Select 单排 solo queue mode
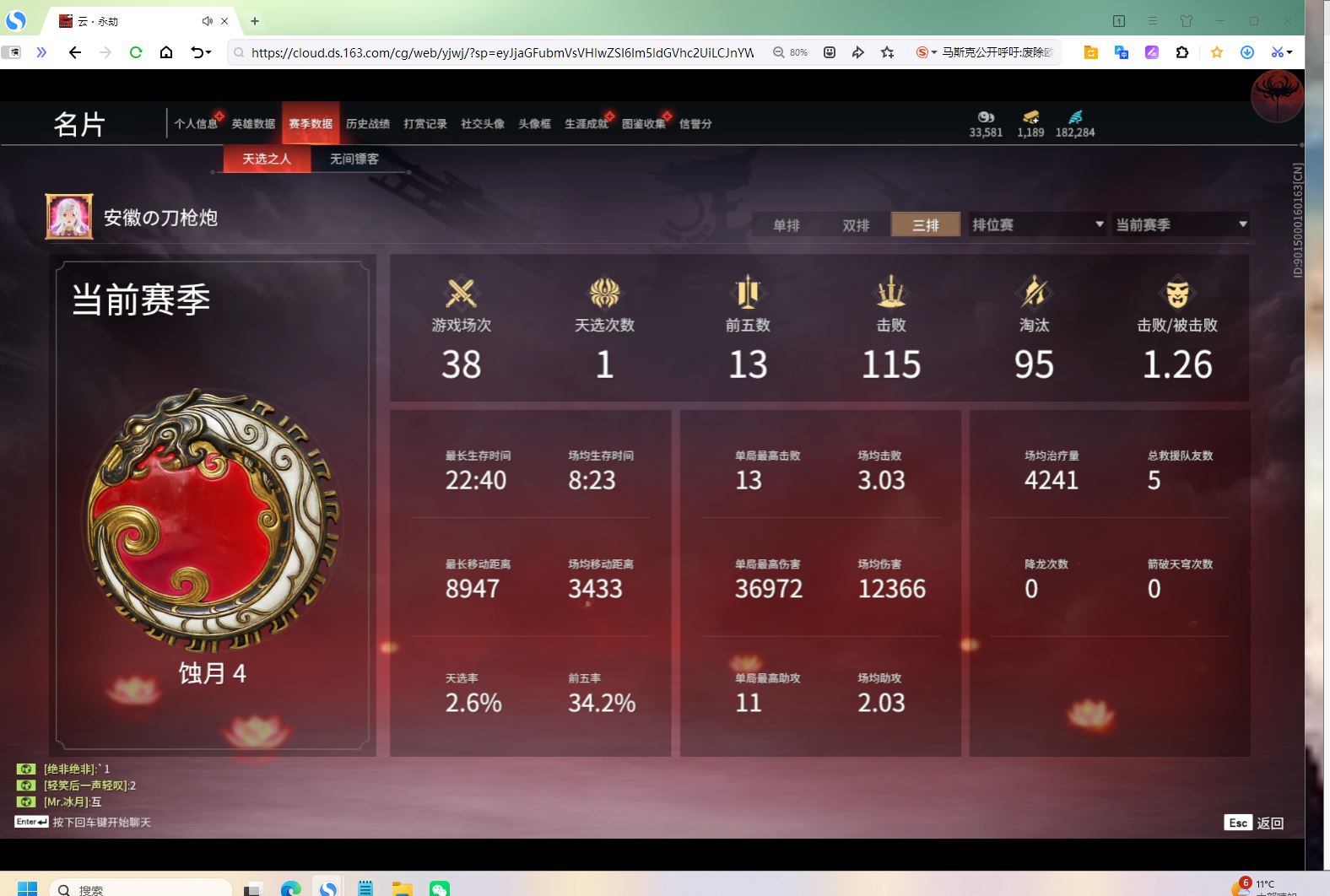This screenshot has height=896, width=1330. click(x=787, y=225)
